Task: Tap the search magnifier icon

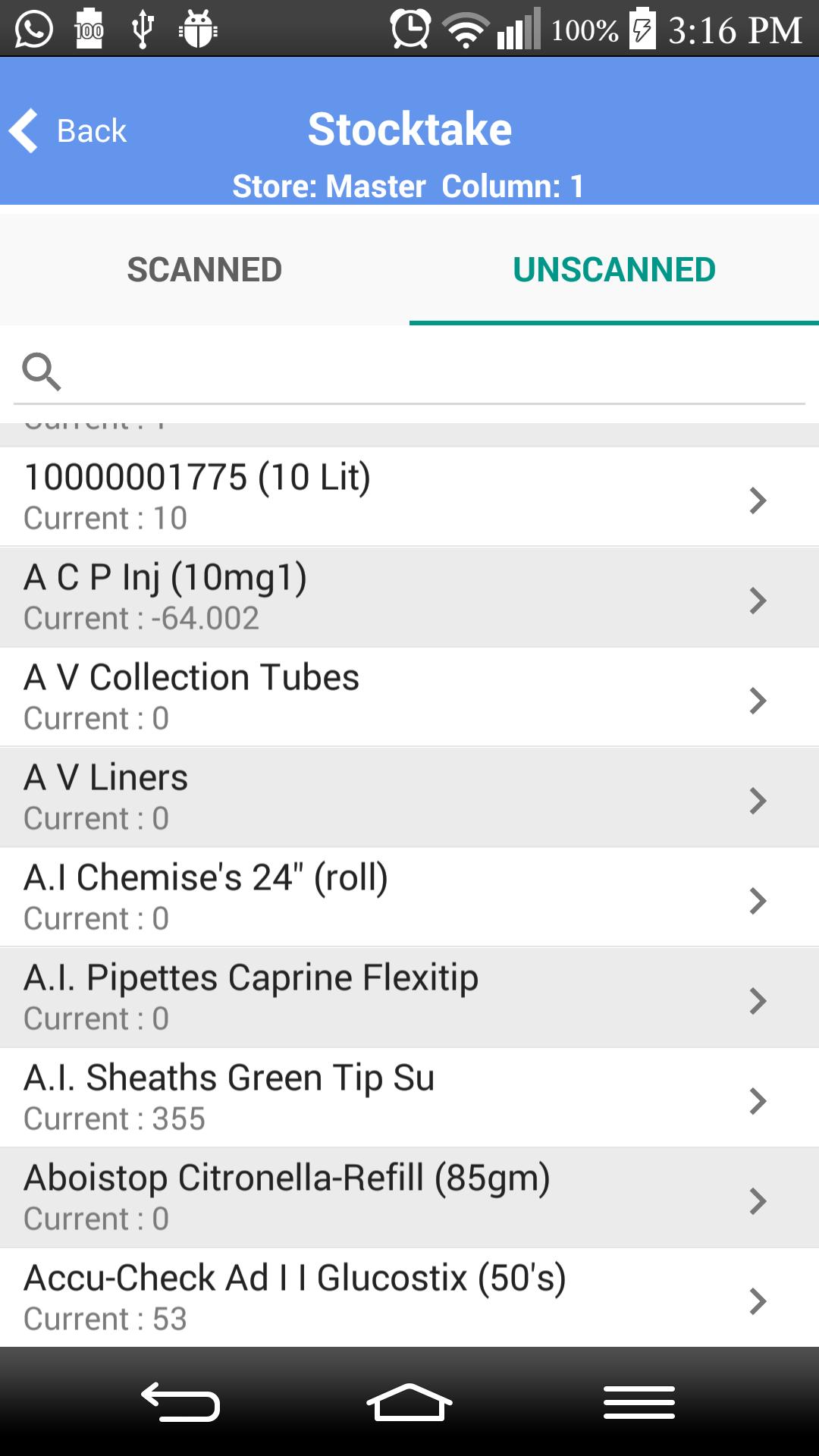Action: [41, 372]
